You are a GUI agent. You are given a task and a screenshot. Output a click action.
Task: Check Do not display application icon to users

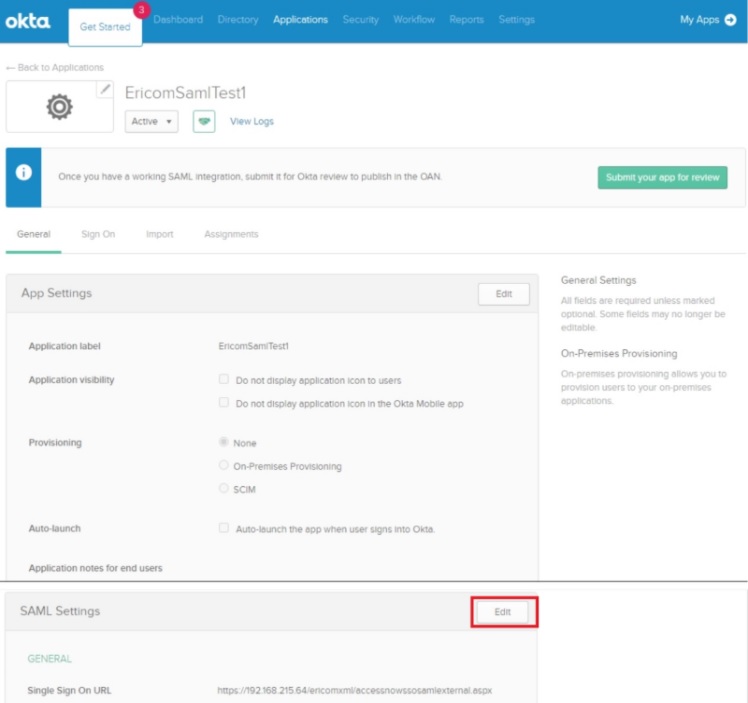(x=224, y=380)
